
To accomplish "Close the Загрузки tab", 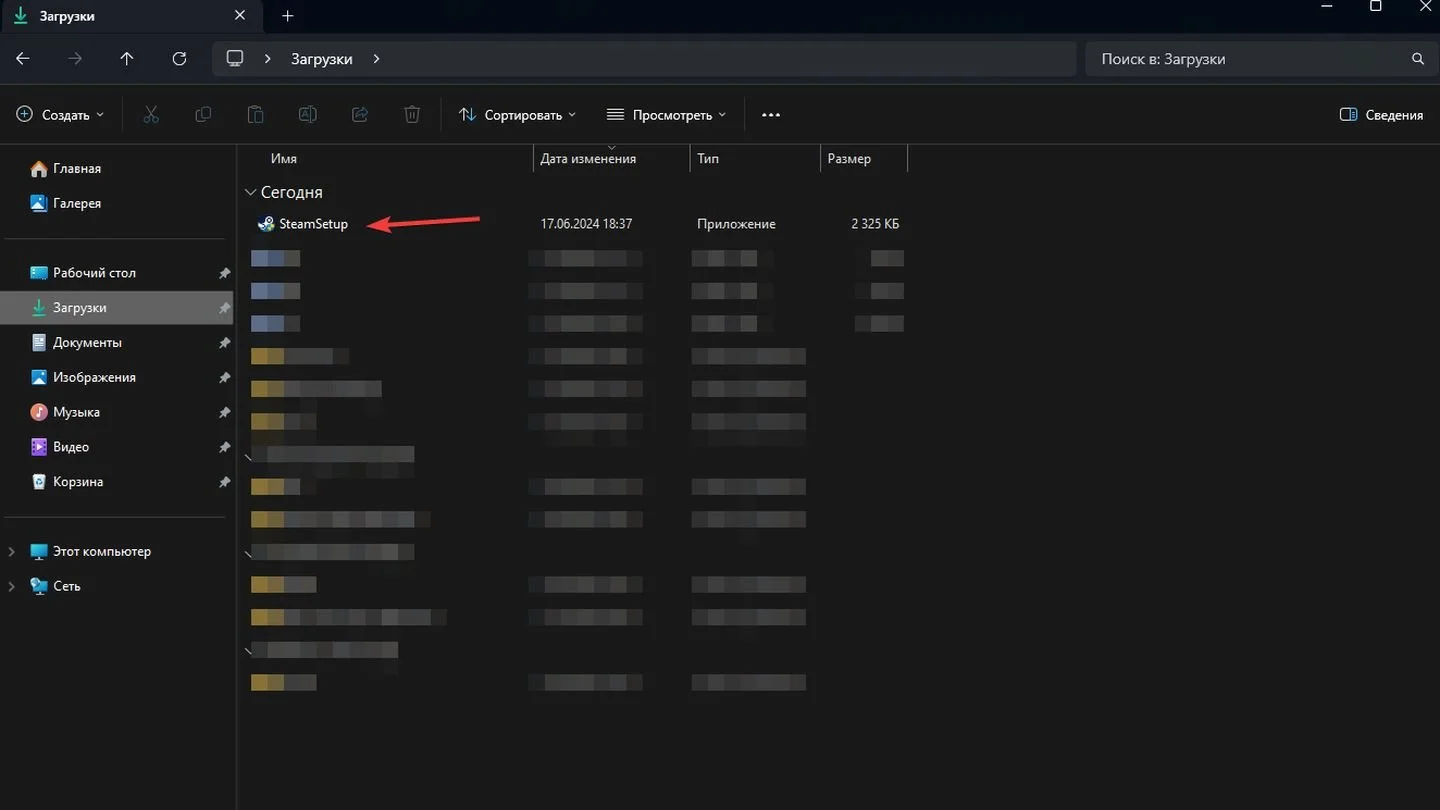I will [x=240, y=16].
